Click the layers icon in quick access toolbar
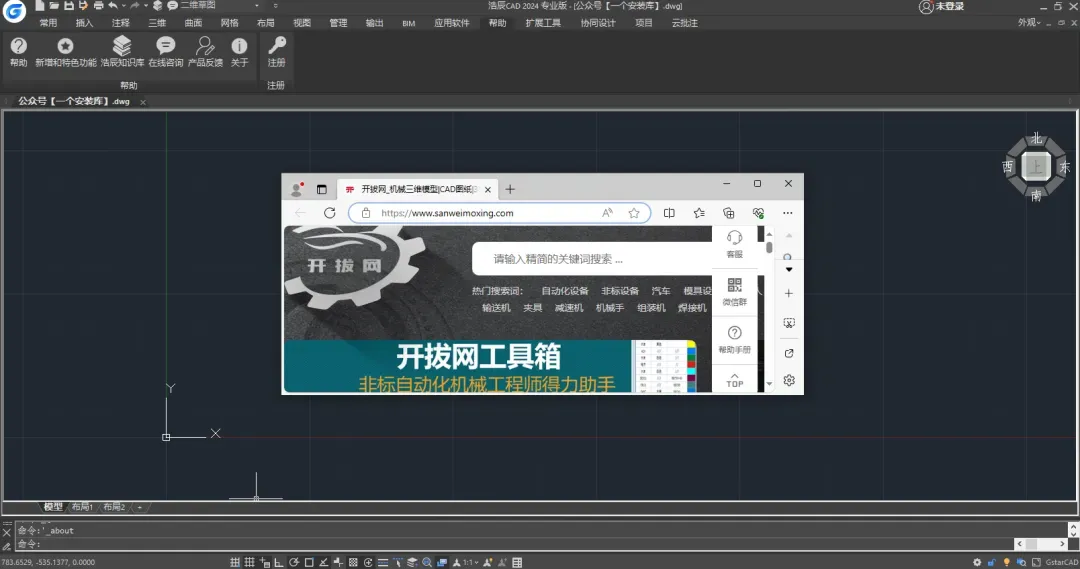 click(158, 6)
